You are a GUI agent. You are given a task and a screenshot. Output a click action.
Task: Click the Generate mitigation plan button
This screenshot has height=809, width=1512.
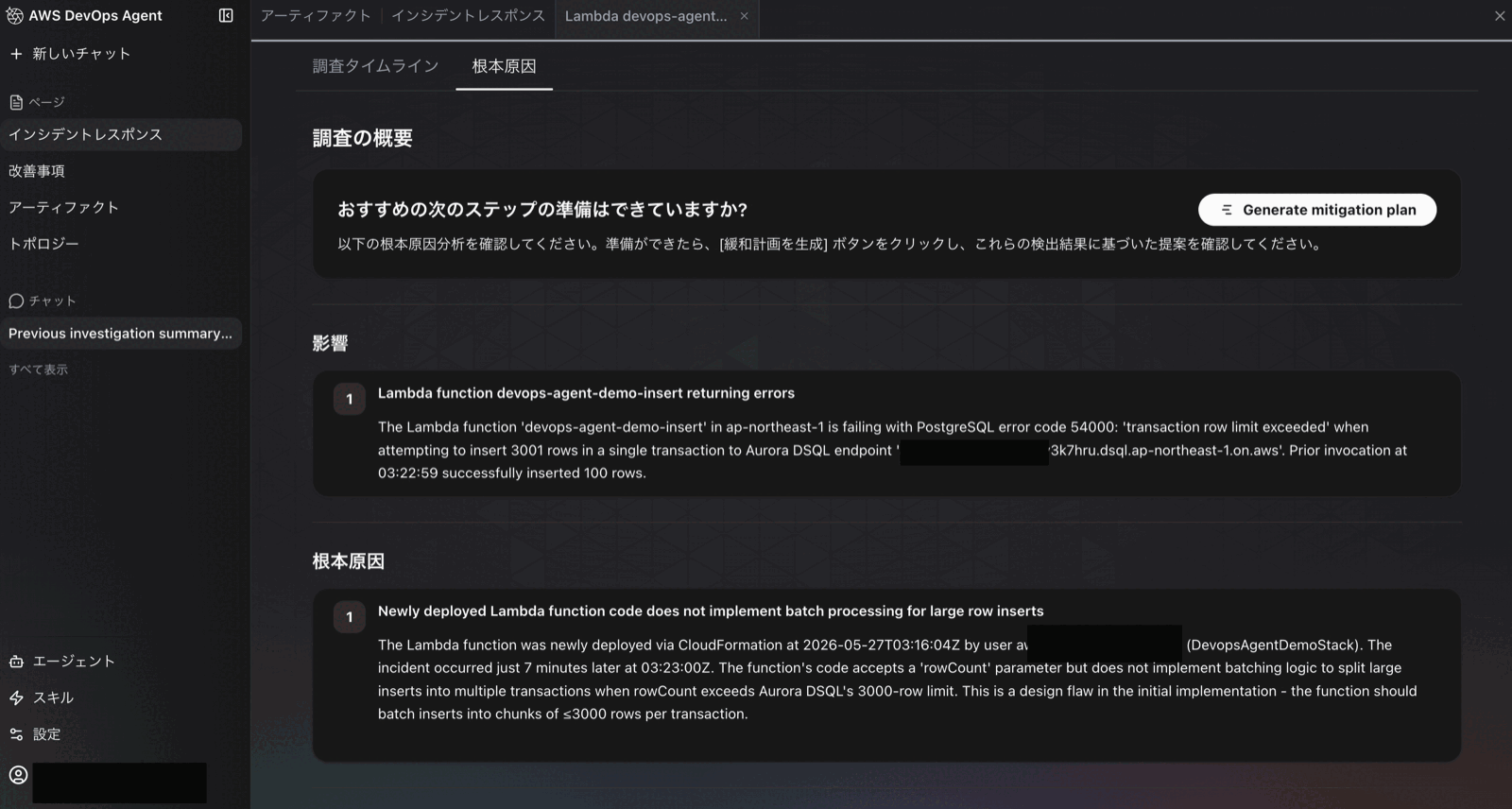point(1317,210)
